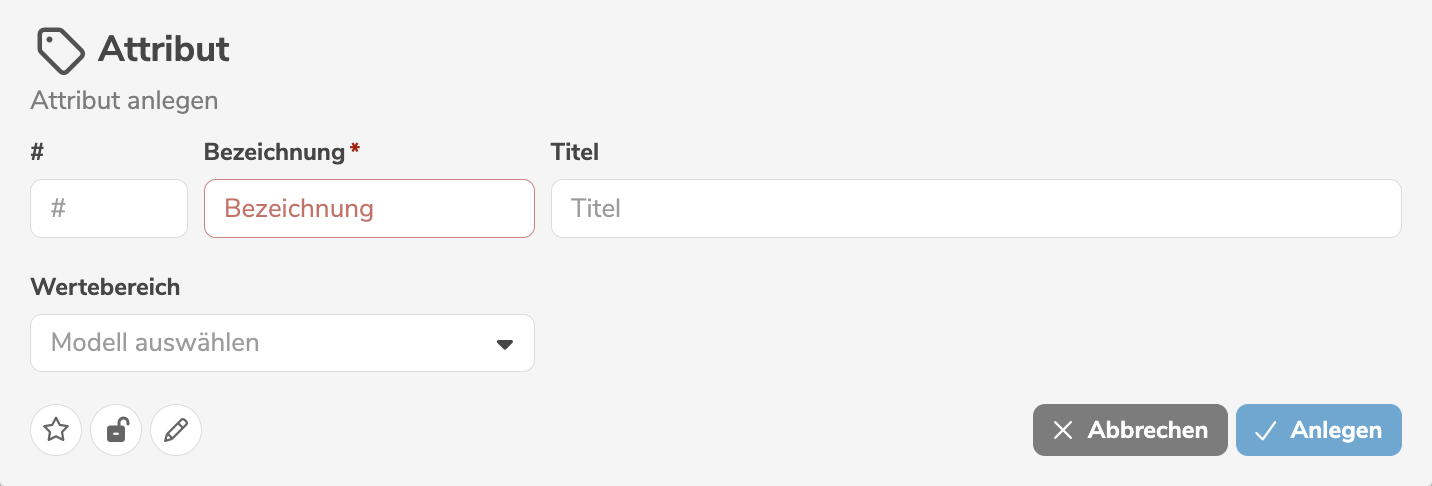Click the red required asterisk next to Bezeichnung
Screen dimensions: 1432x486
pos(355,150)
